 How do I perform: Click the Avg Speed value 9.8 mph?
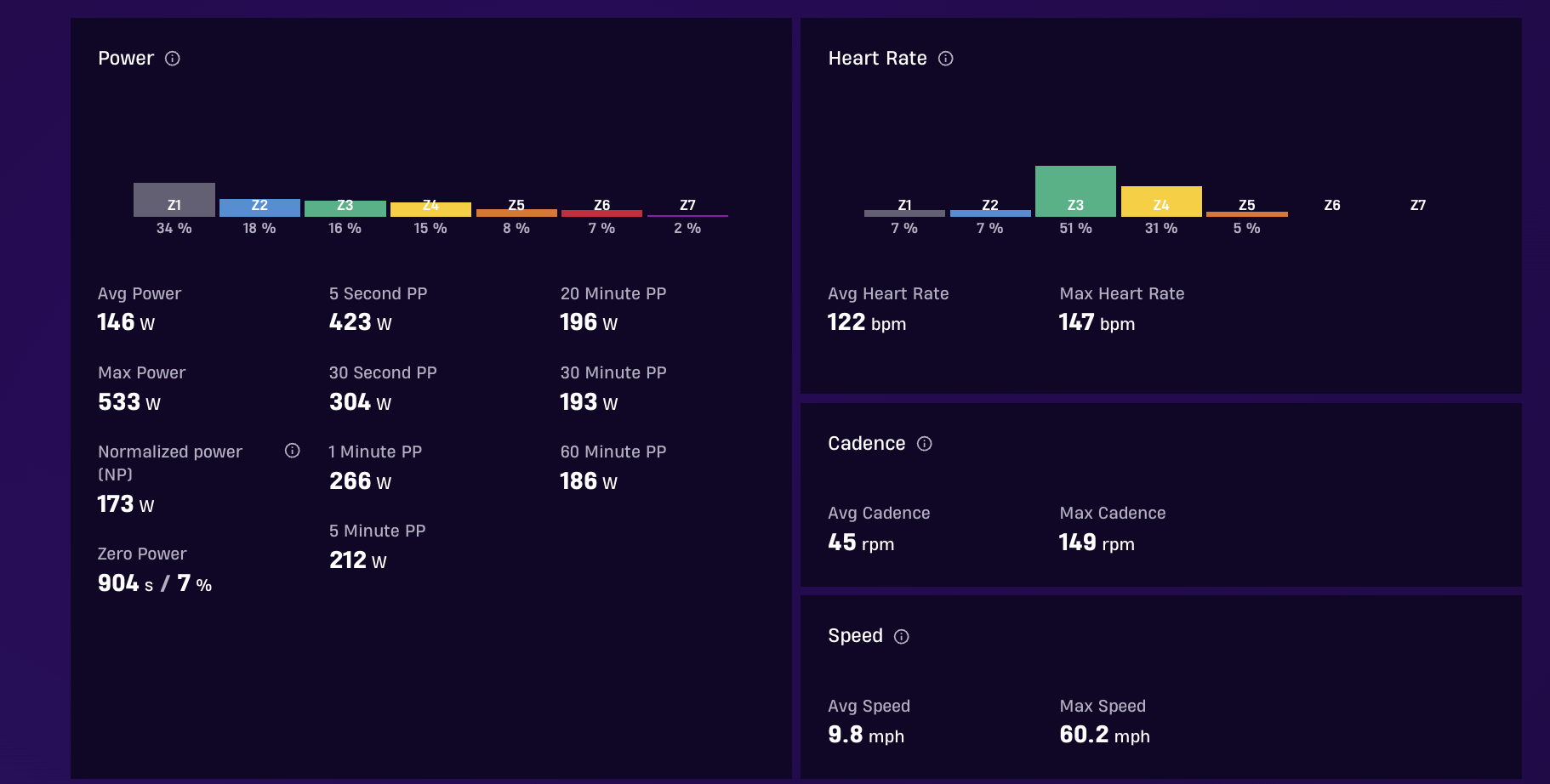coord(866,735)
